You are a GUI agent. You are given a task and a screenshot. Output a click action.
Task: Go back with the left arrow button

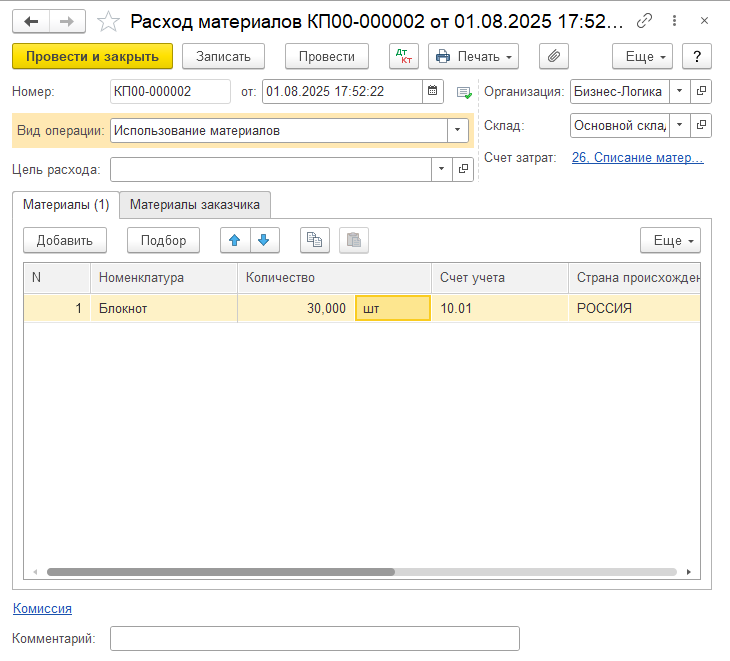[x=31, y=21]
